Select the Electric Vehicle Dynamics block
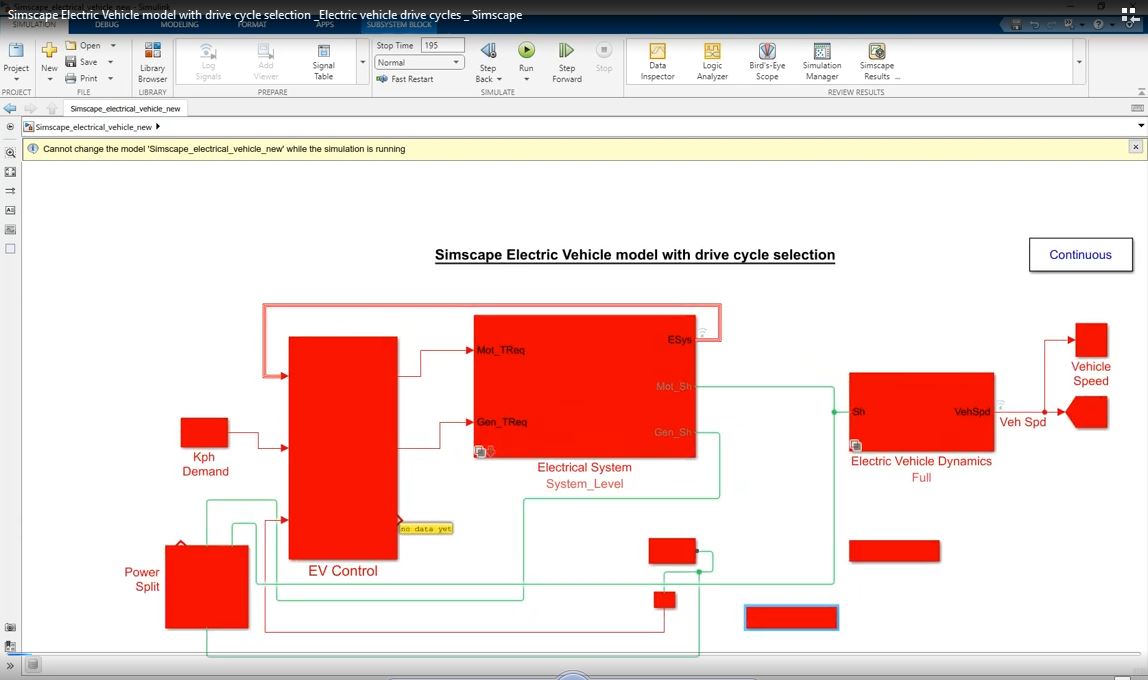 tap(922, 412)
